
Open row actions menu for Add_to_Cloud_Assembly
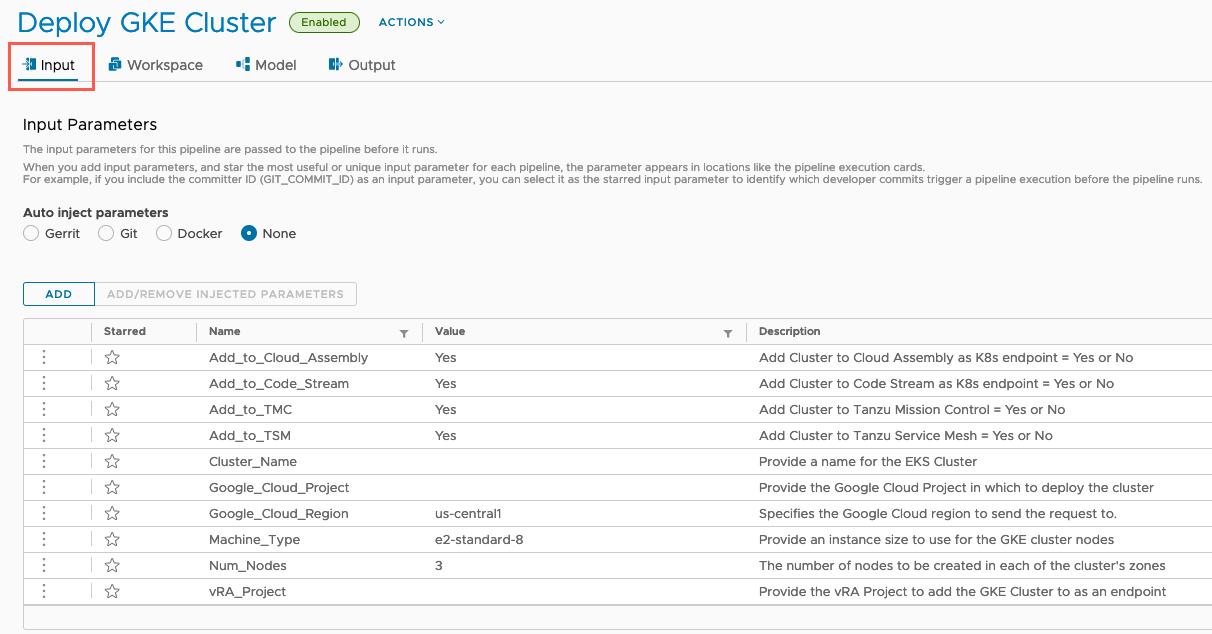(x=44, y=357)
